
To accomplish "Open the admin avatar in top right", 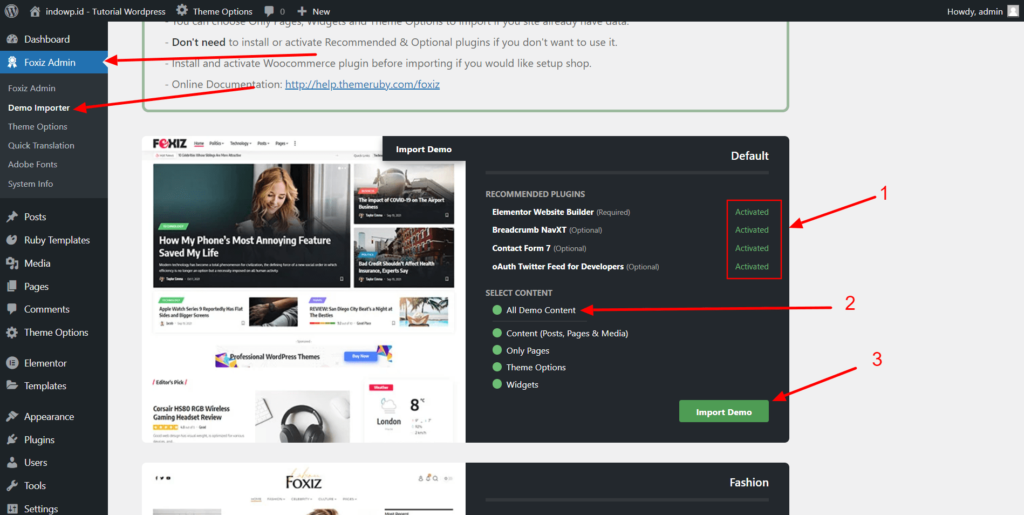I will 1012,11.
